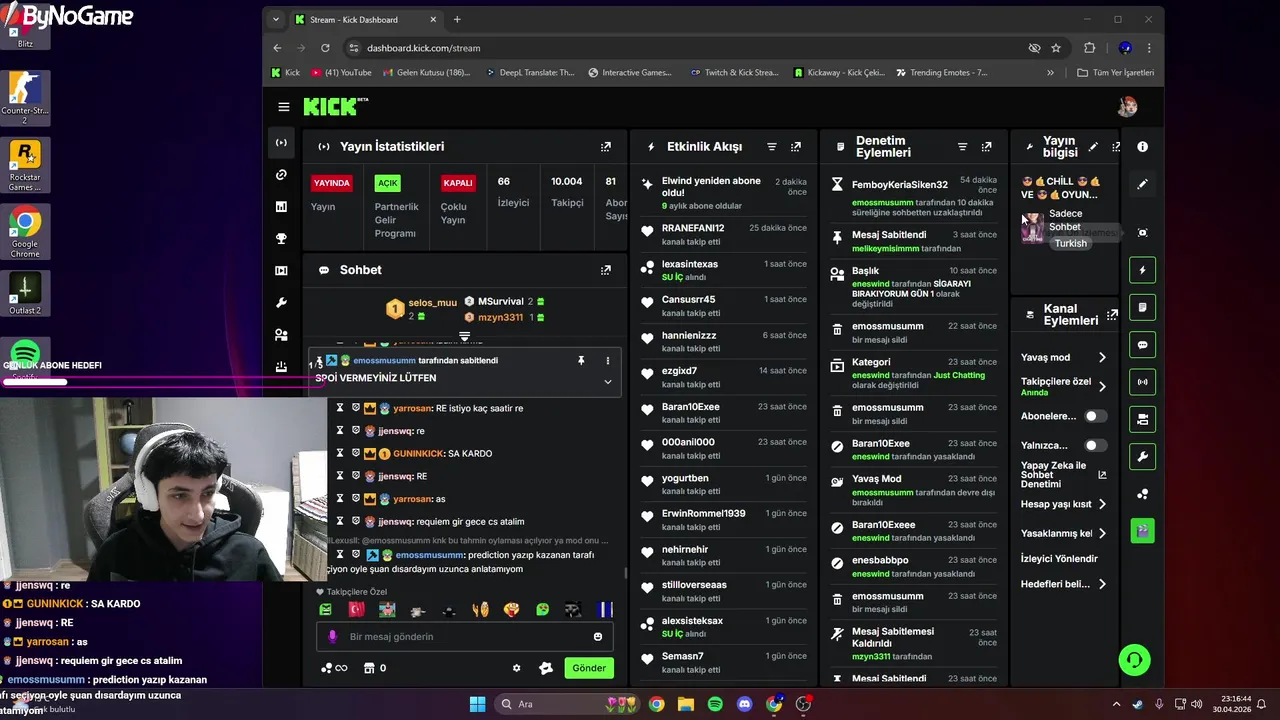Open chat settings gear next to Gönder
The image size is (1280, 720).
(x=516, y=668)
